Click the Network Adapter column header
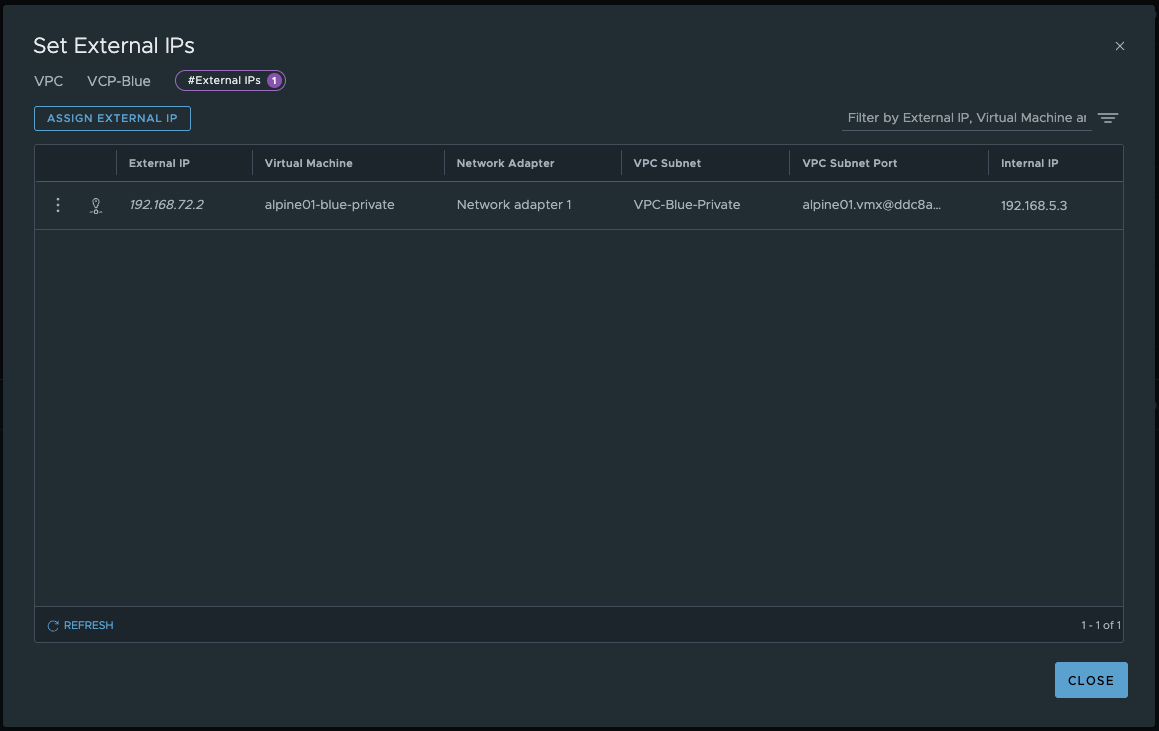 coord(505,163)
